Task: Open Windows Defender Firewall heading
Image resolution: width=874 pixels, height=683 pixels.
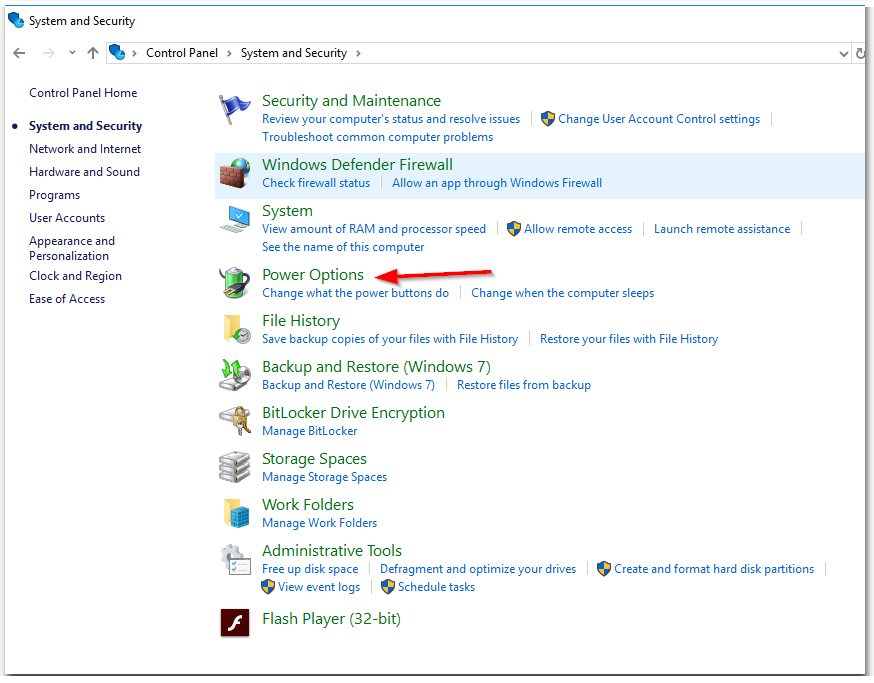Action: click(x=357, y=164)
